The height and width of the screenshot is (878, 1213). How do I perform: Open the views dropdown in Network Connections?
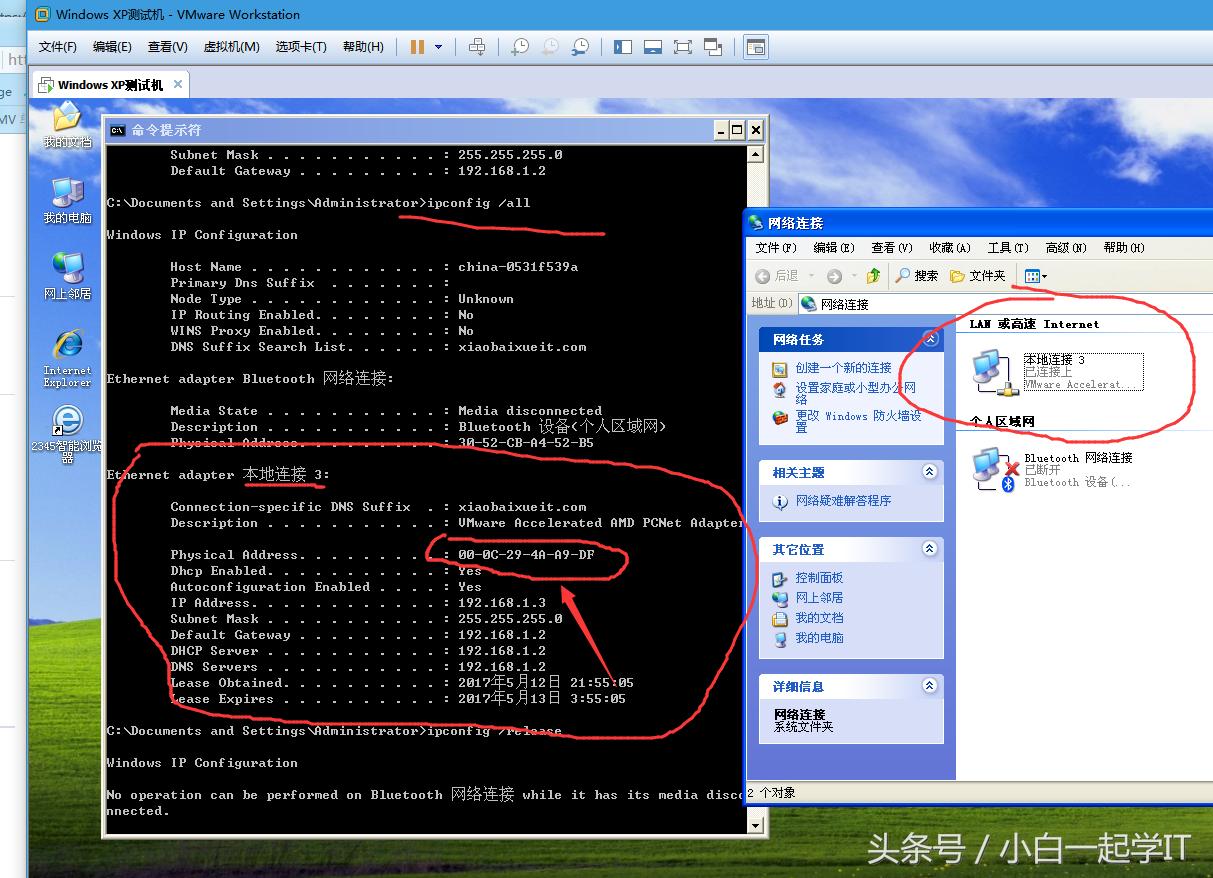1036,277
